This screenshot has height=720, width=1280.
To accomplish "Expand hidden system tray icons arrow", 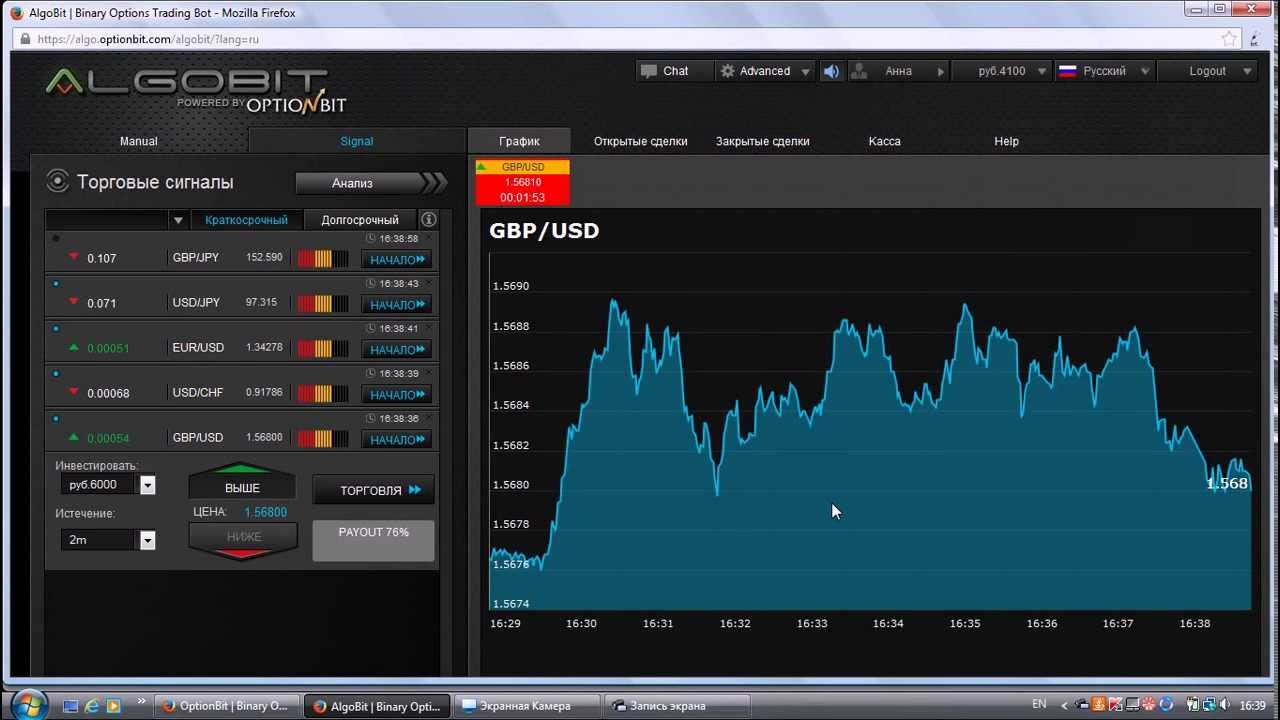I will (1064, 706).
